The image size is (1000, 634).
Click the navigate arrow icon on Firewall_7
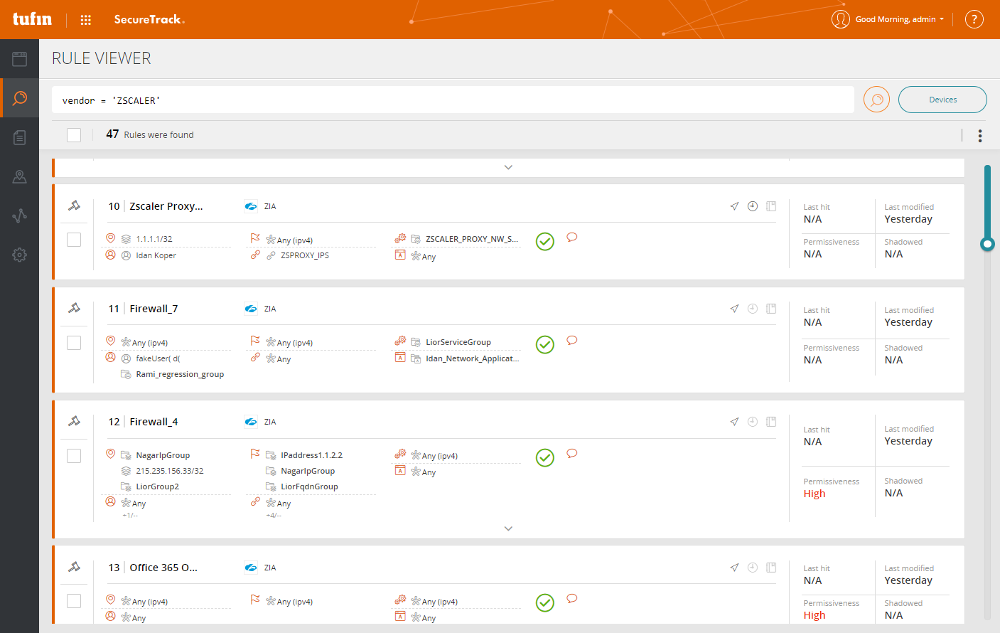click(734, 309)
